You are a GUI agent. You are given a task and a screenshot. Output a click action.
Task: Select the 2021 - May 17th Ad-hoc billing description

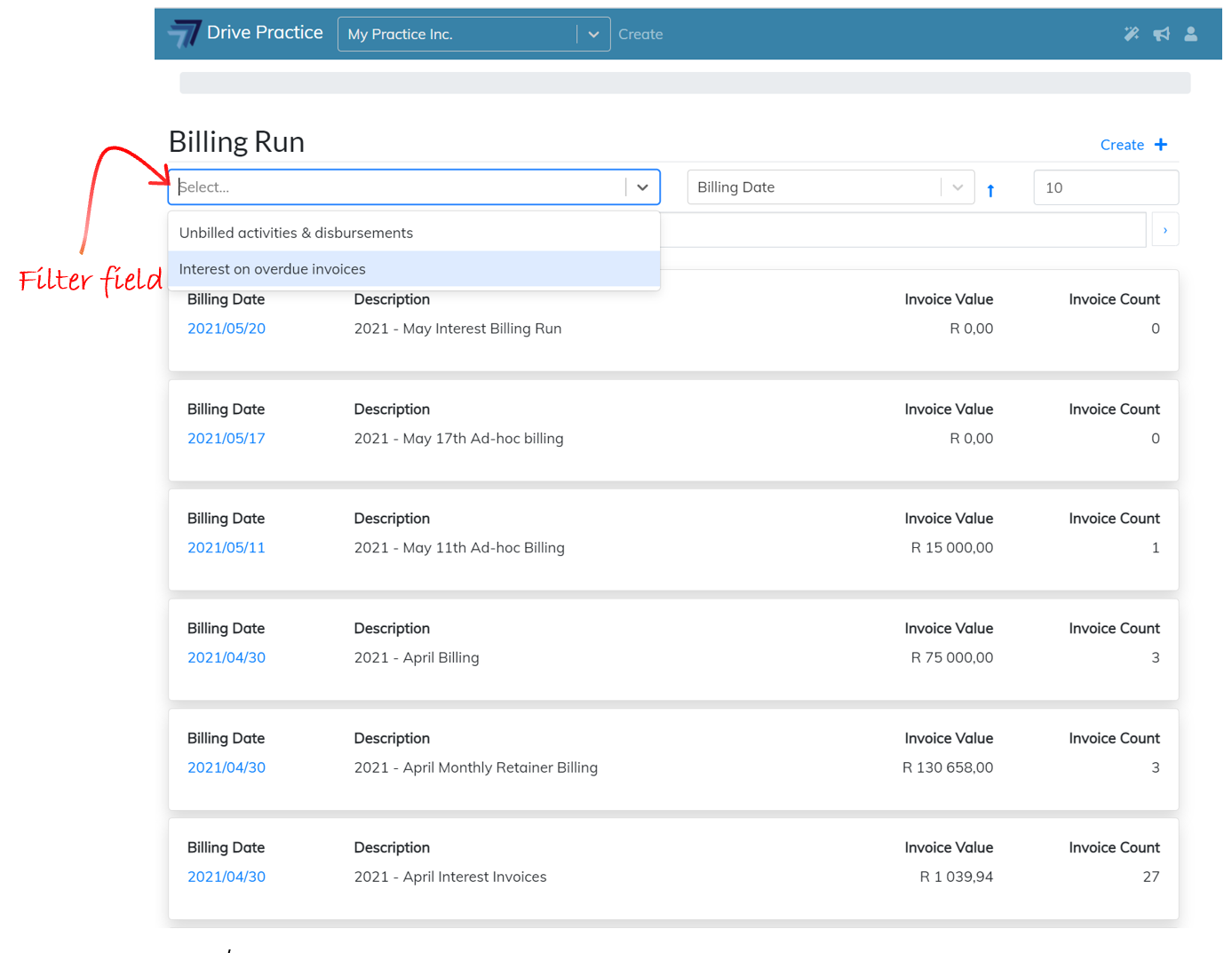pos(458,439)
